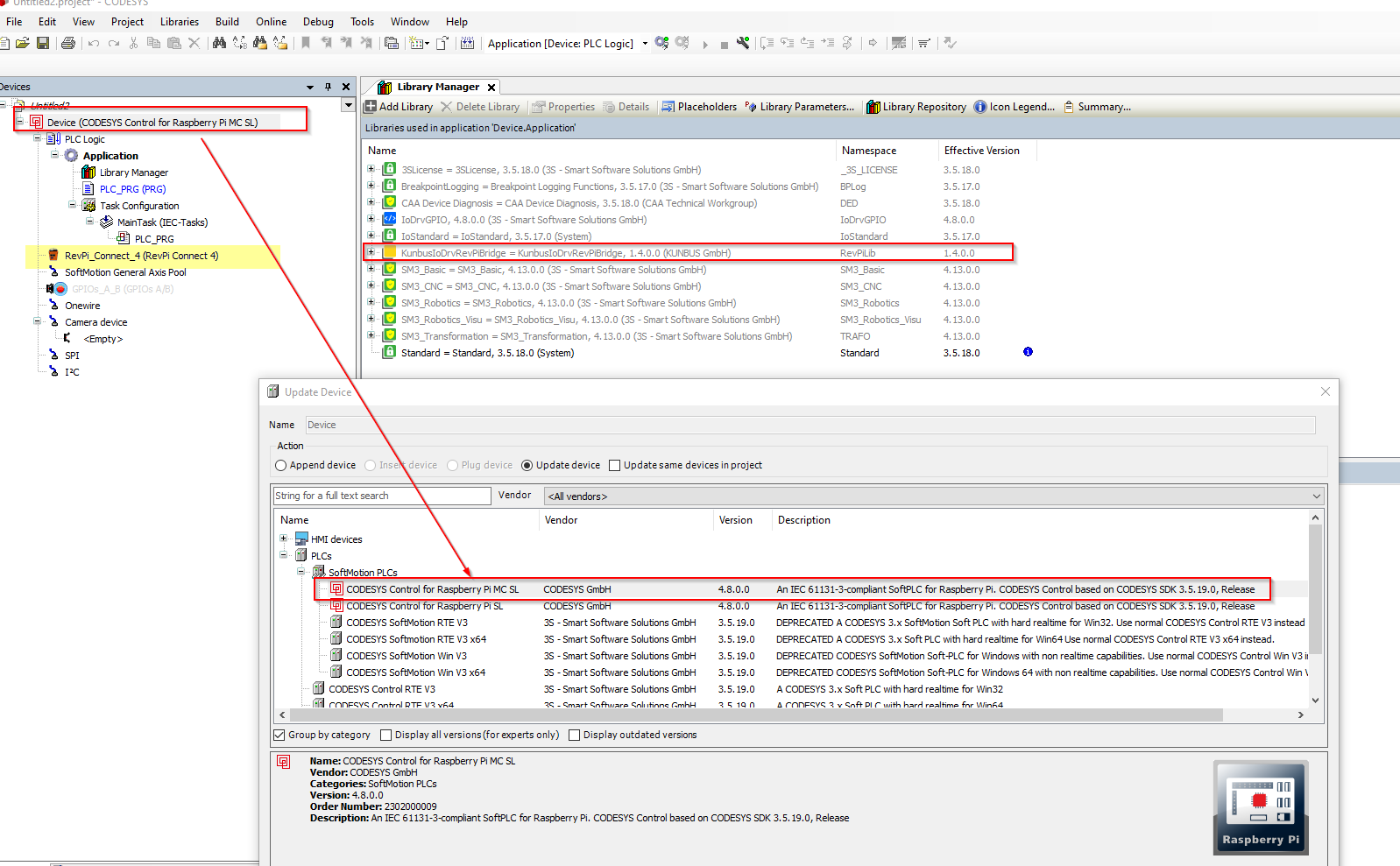Close the Library Manager tab
Viewport: 1400px width, 866px height.
(x=491, y=87)
